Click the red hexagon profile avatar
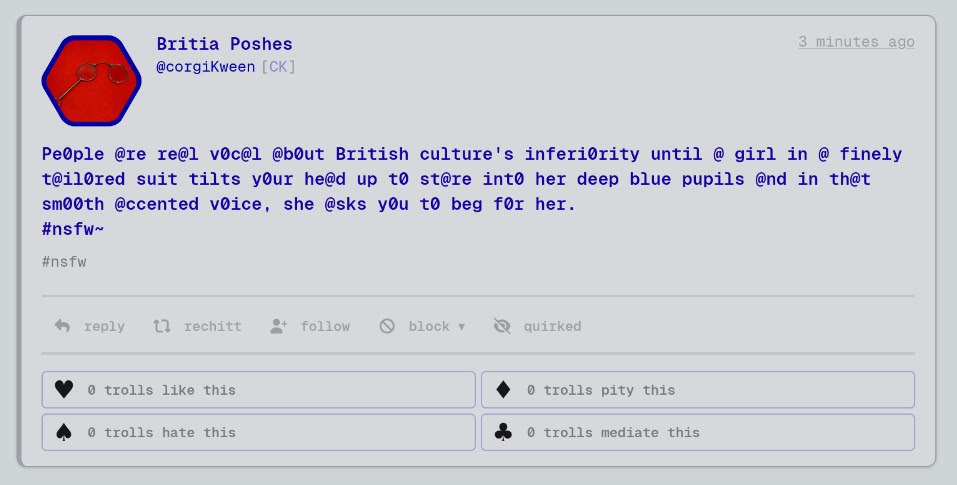957x485 pixels. tap(91, 82)
